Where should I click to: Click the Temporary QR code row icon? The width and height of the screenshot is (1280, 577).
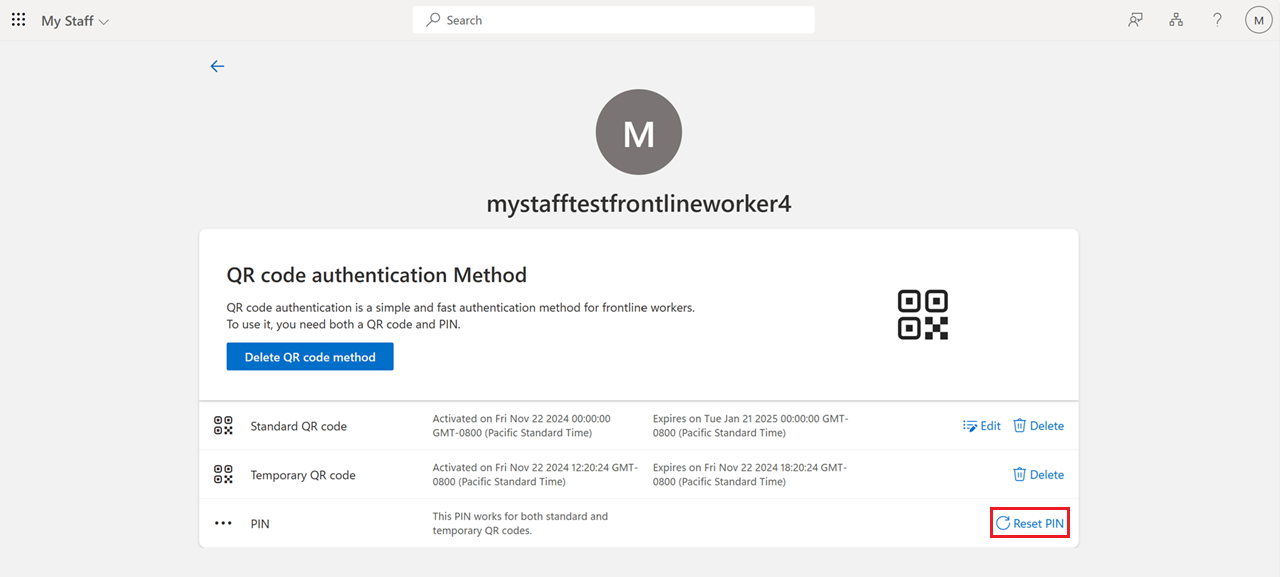pos(223,474)
